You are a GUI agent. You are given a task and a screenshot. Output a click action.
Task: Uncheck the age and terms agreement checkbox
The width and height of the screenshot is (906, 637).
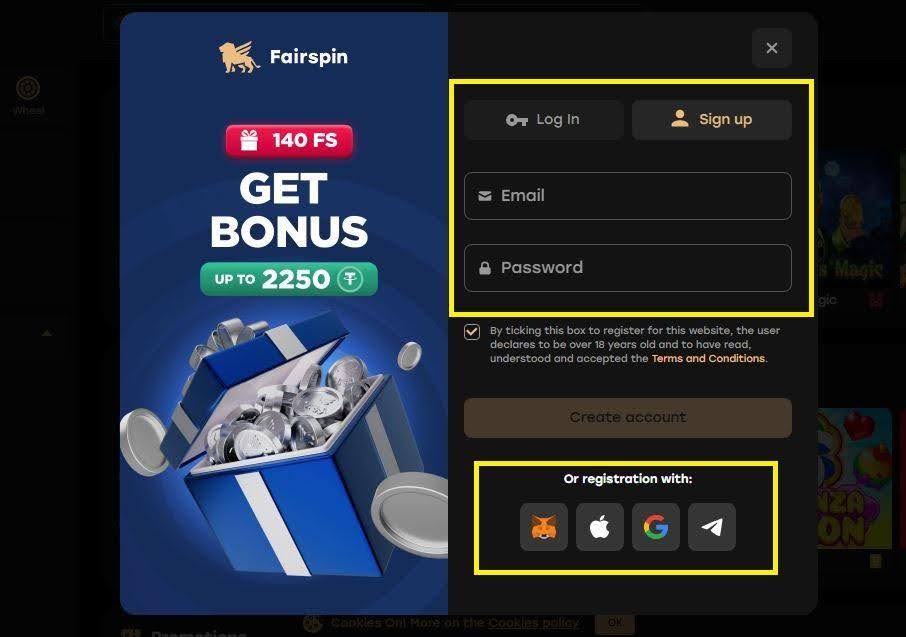coord(471,332)
